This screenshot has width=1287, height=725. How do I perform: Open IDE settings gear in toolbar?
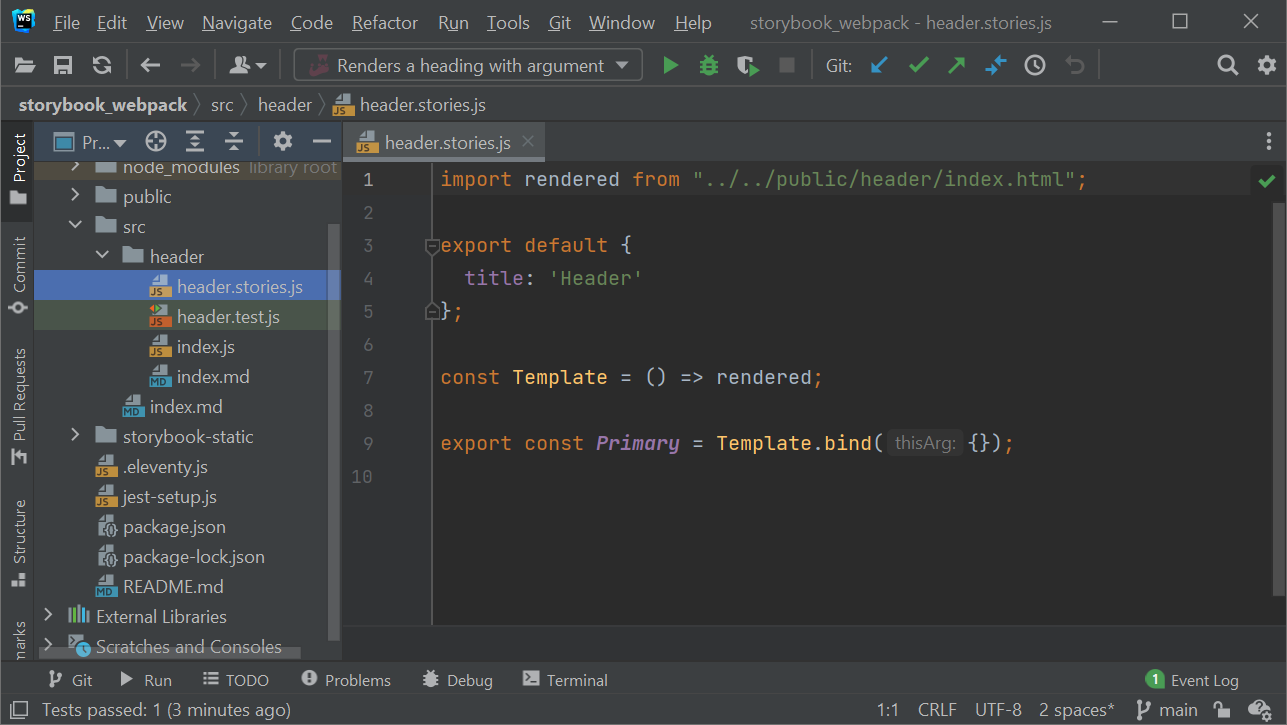coord(1266,66)
